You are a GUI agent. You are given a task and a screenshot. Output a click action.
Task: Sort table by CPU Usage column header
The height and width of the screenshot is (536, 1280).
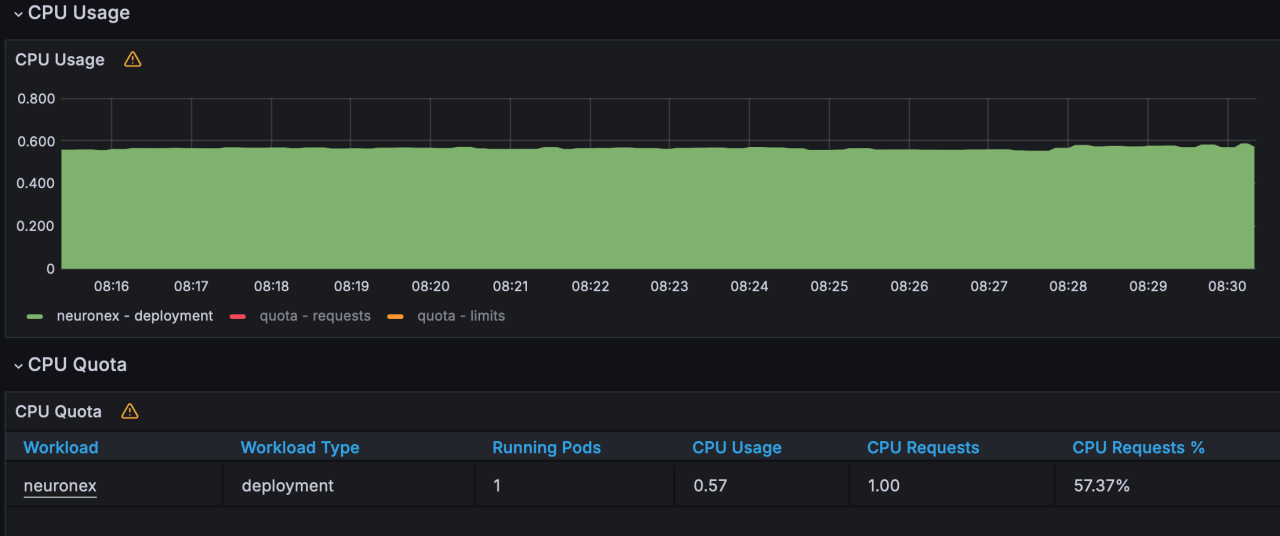[x=737, y=447]
